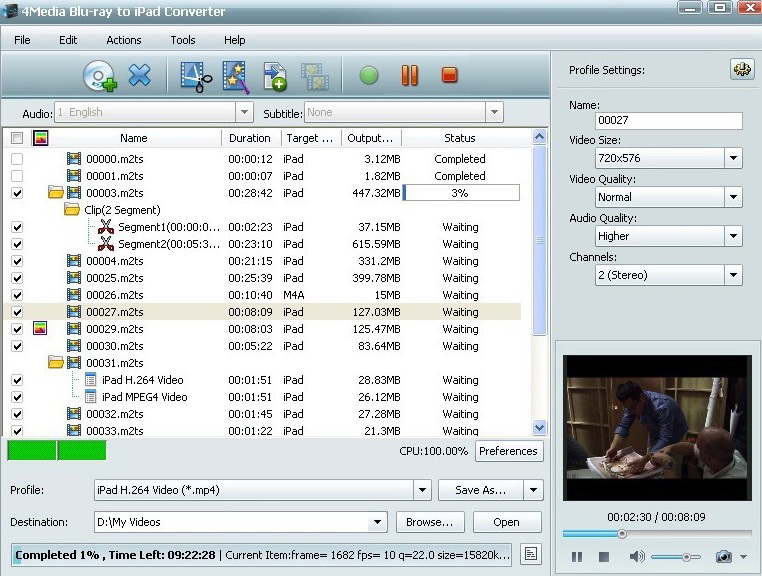This screenshot has width=762, height=576.
Task: Open the Audio Quality Higher dropdown
Action: 733,237
